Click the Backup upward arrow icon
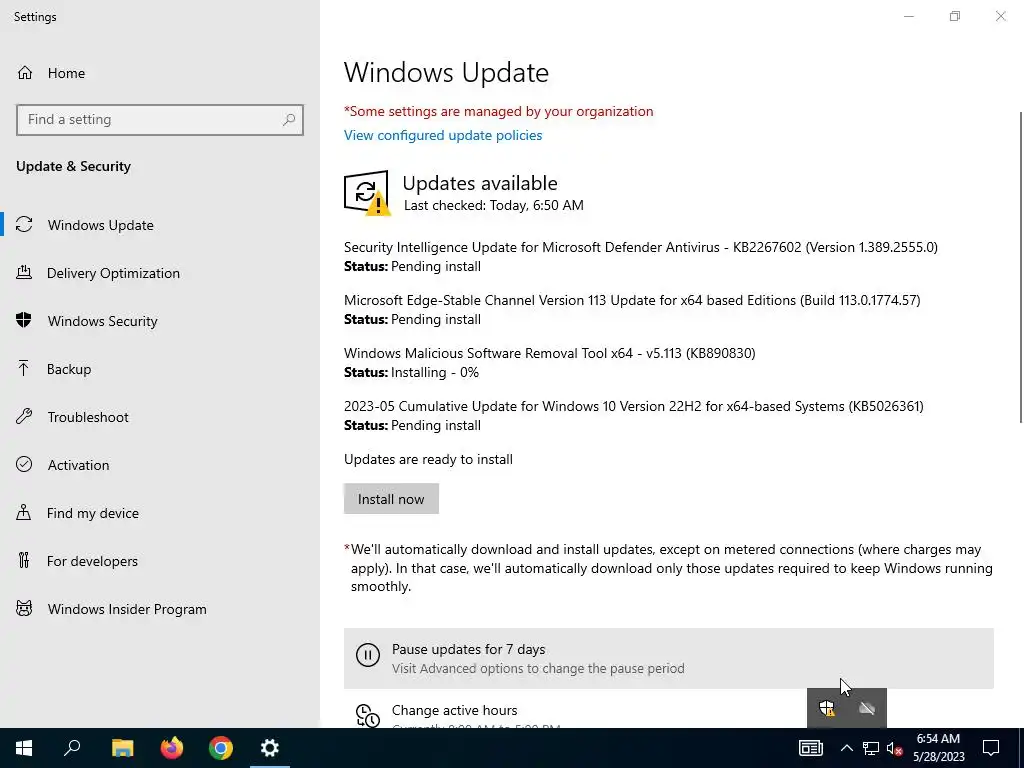Image resolution: width=1024 pixels, height=768 pixels. (24, 368)
